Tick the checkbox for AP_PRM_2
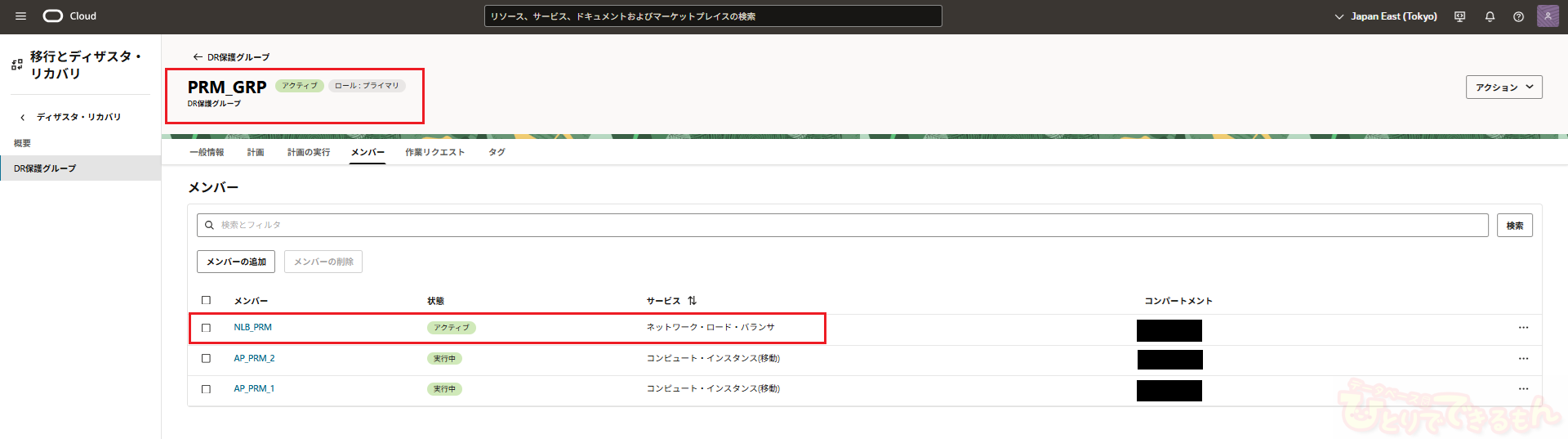1568x439 pixels. click(206, 359)
